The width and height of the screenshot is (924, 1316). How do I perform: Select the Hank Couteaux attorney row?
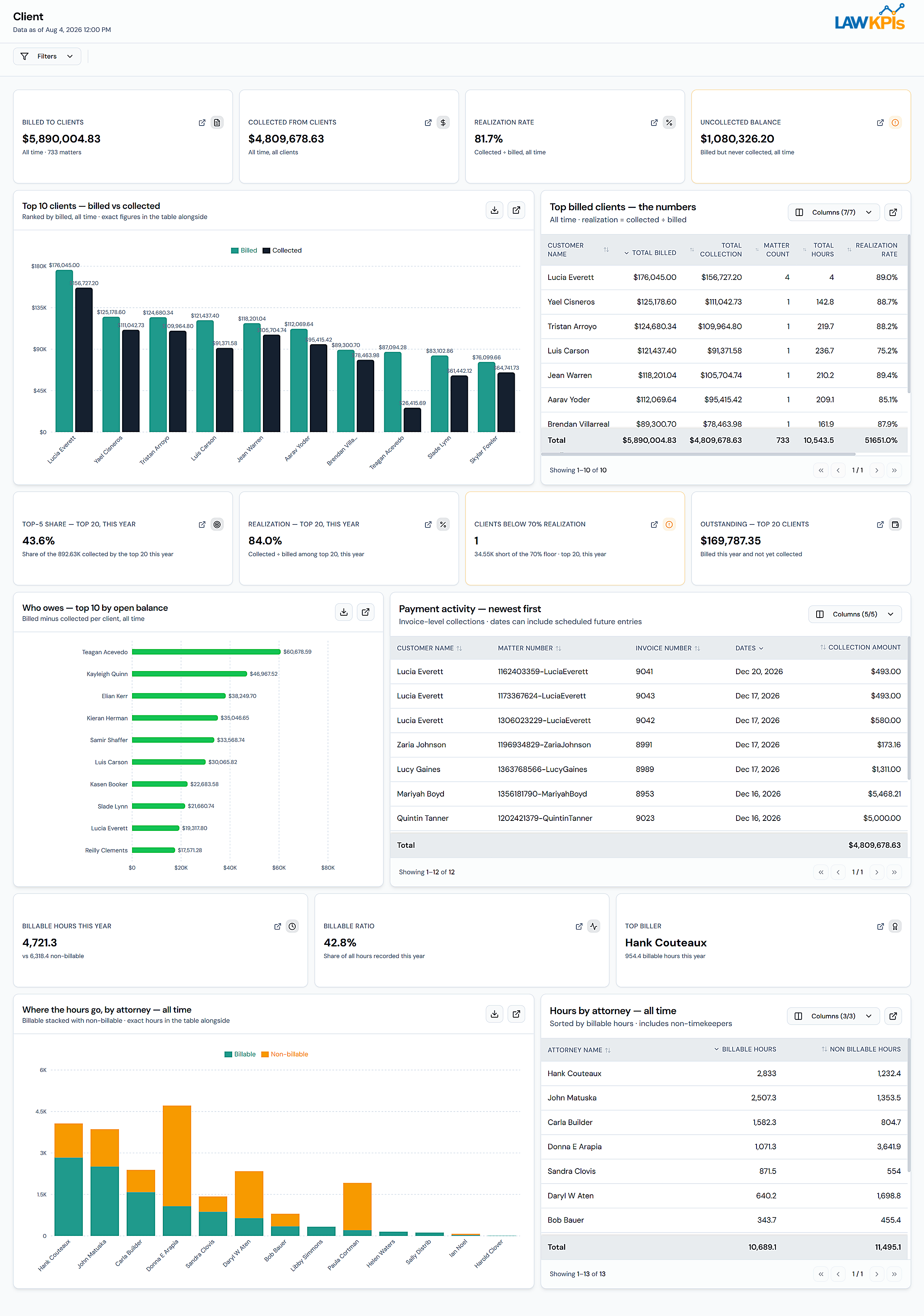(724, 1073)
